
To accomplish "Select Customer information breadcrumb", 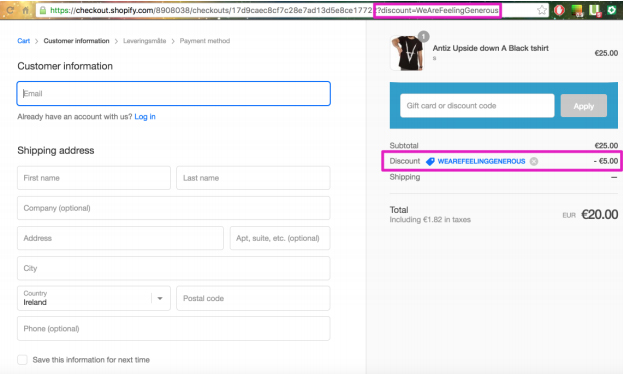I will (76, 41).
